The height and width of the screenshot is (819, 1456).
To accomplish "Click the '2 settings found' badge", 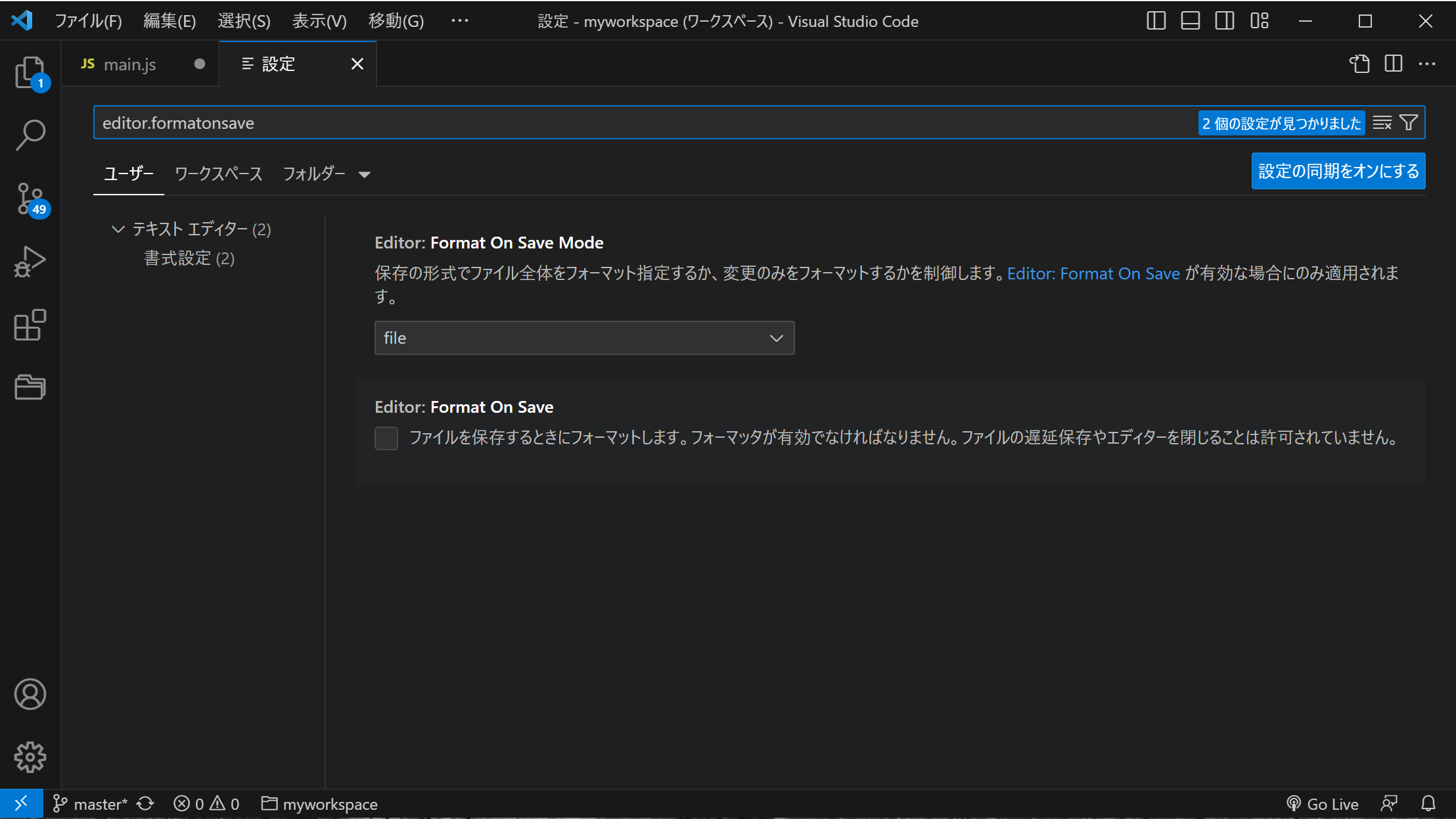I will click(x=1281, y=123).
